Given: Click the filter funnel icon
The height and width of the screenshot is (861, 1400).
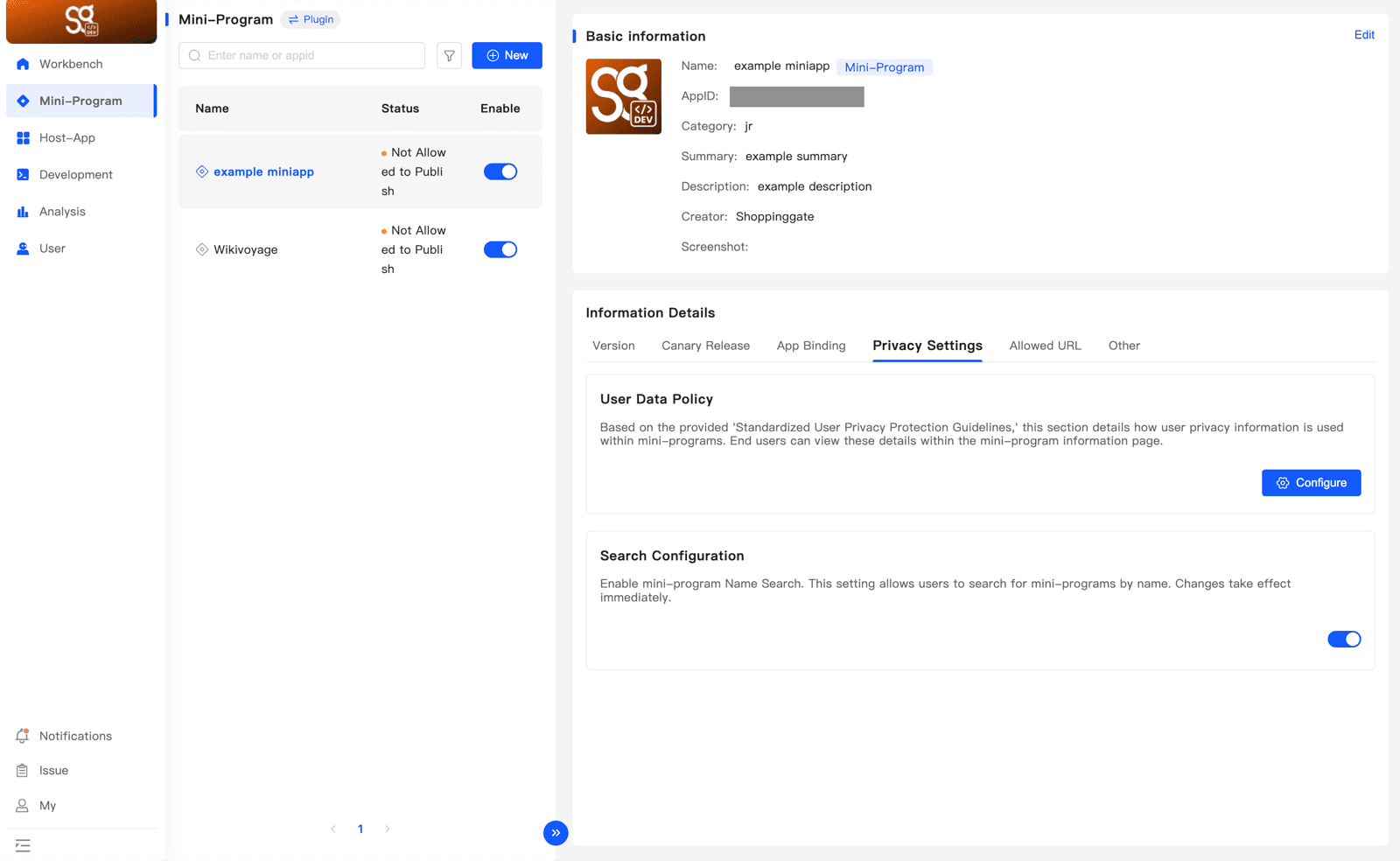Looking at the screenshot, I should pyautogui.click(x=449, y=55).
